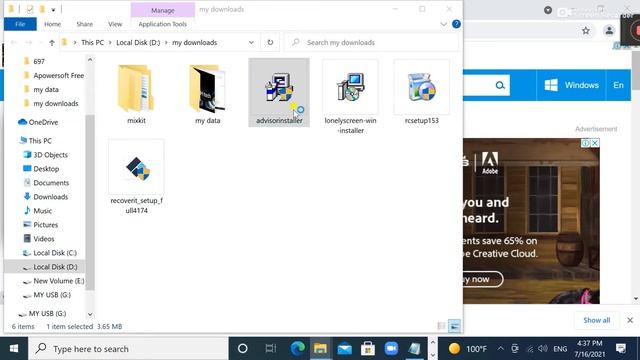
Task: Open browser profile icon
Action: 609,31
